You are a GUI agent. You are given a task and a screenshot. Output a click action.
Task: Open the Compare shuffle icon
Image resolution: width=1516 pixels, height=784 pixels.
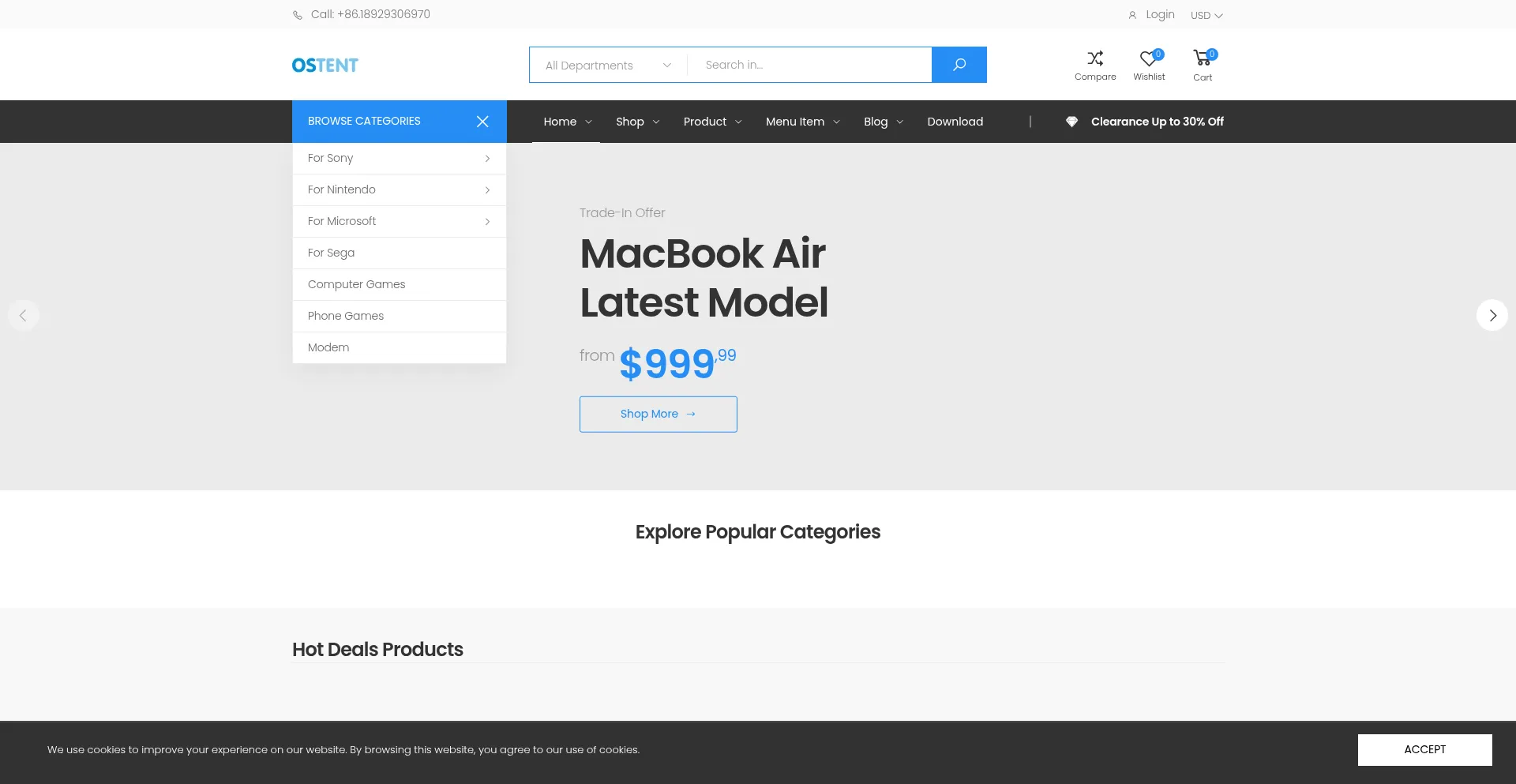point(1095,58)
